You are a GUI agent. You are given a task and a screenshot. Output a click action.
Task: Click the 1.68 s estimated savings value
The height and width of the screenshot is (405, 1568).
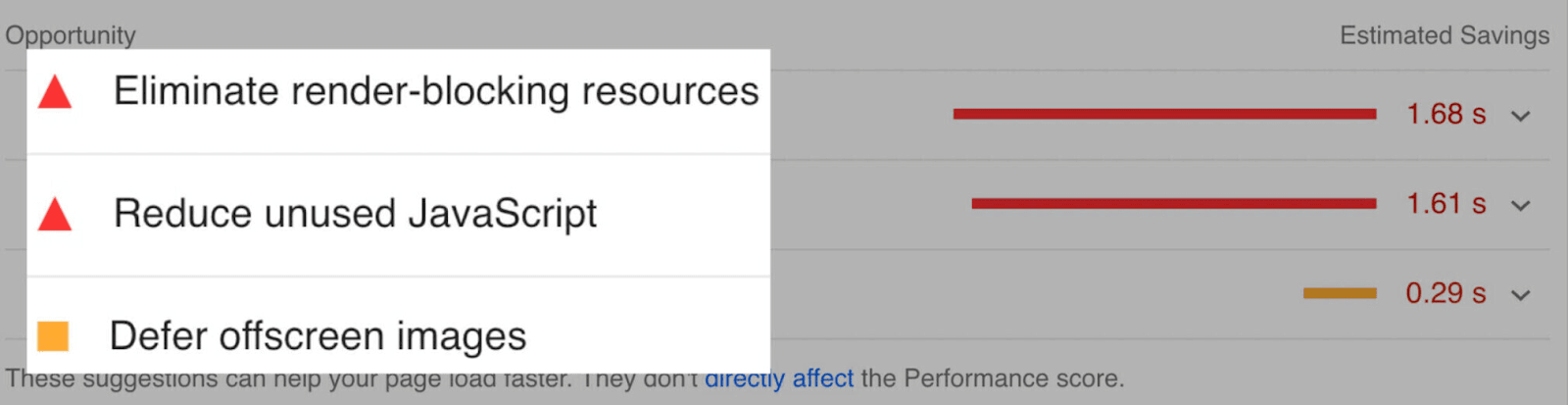pos(1445,115)
